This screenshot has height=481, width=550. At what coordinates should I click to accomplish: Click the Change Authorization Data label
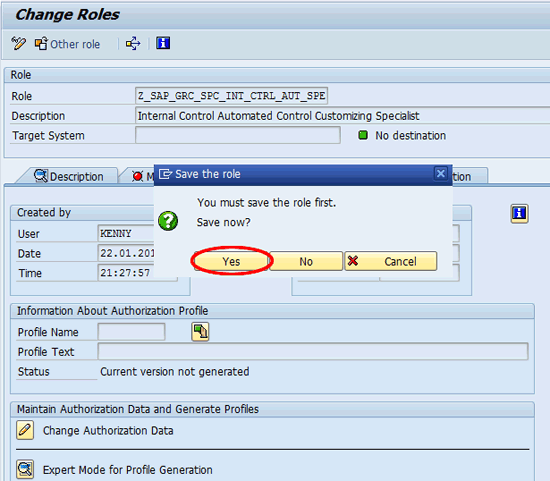click(108, 430)
